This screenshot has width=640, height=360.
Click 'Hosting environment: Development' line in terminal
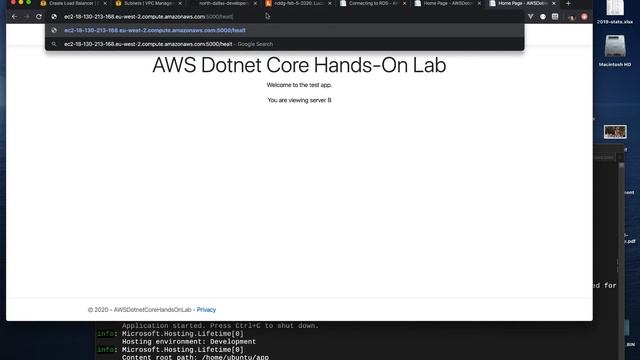189,342
